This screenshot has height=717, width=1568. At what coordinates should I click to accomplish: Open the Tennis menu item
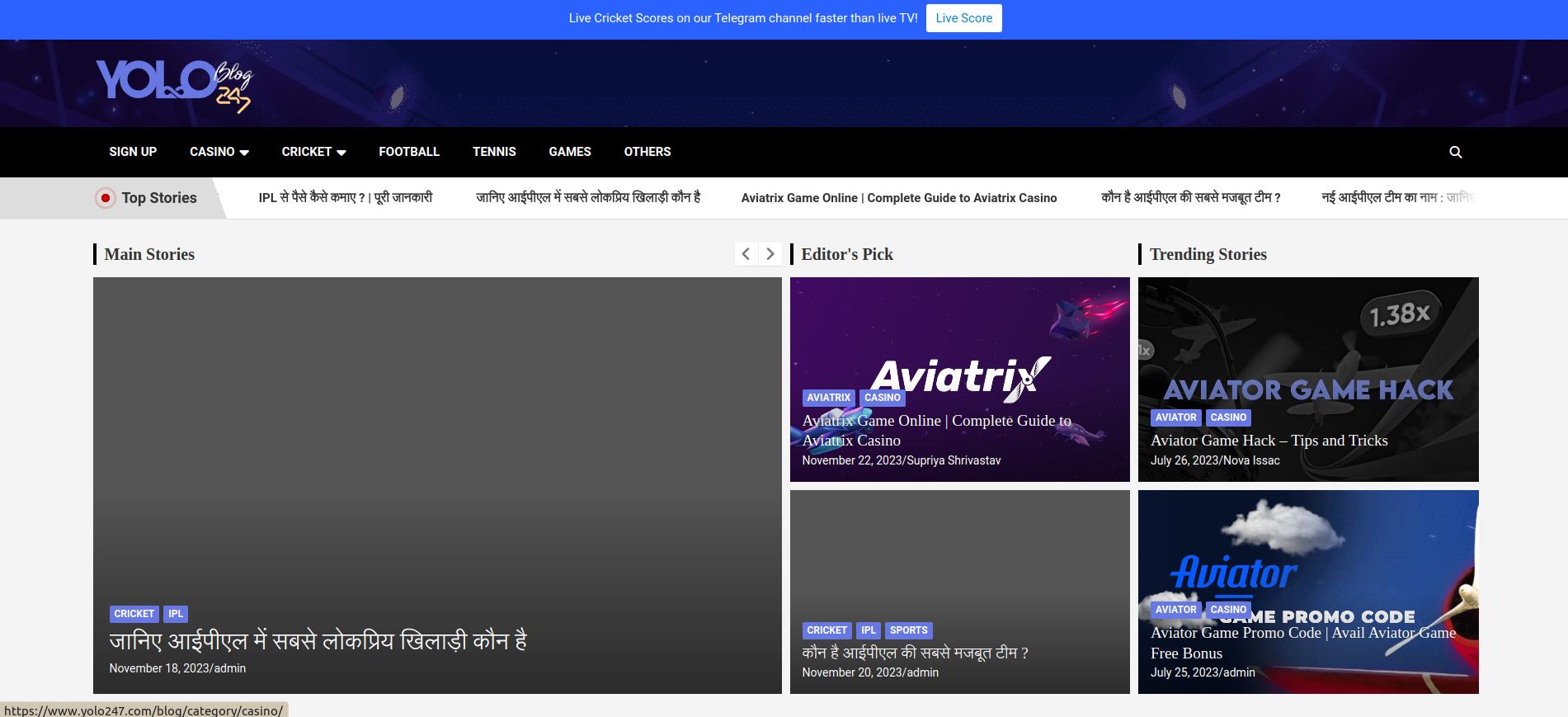tap(494, 152)
